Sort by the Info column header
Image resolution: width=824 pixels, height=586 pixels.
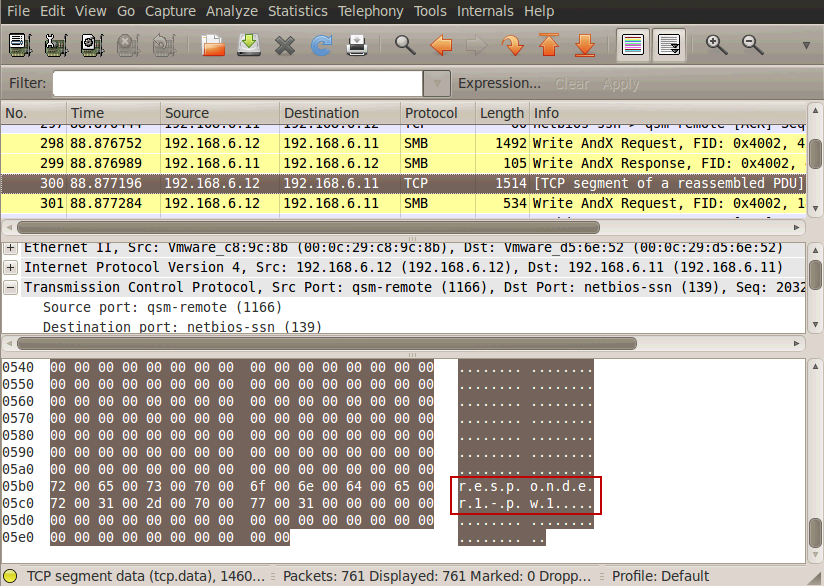click(667, 113)
